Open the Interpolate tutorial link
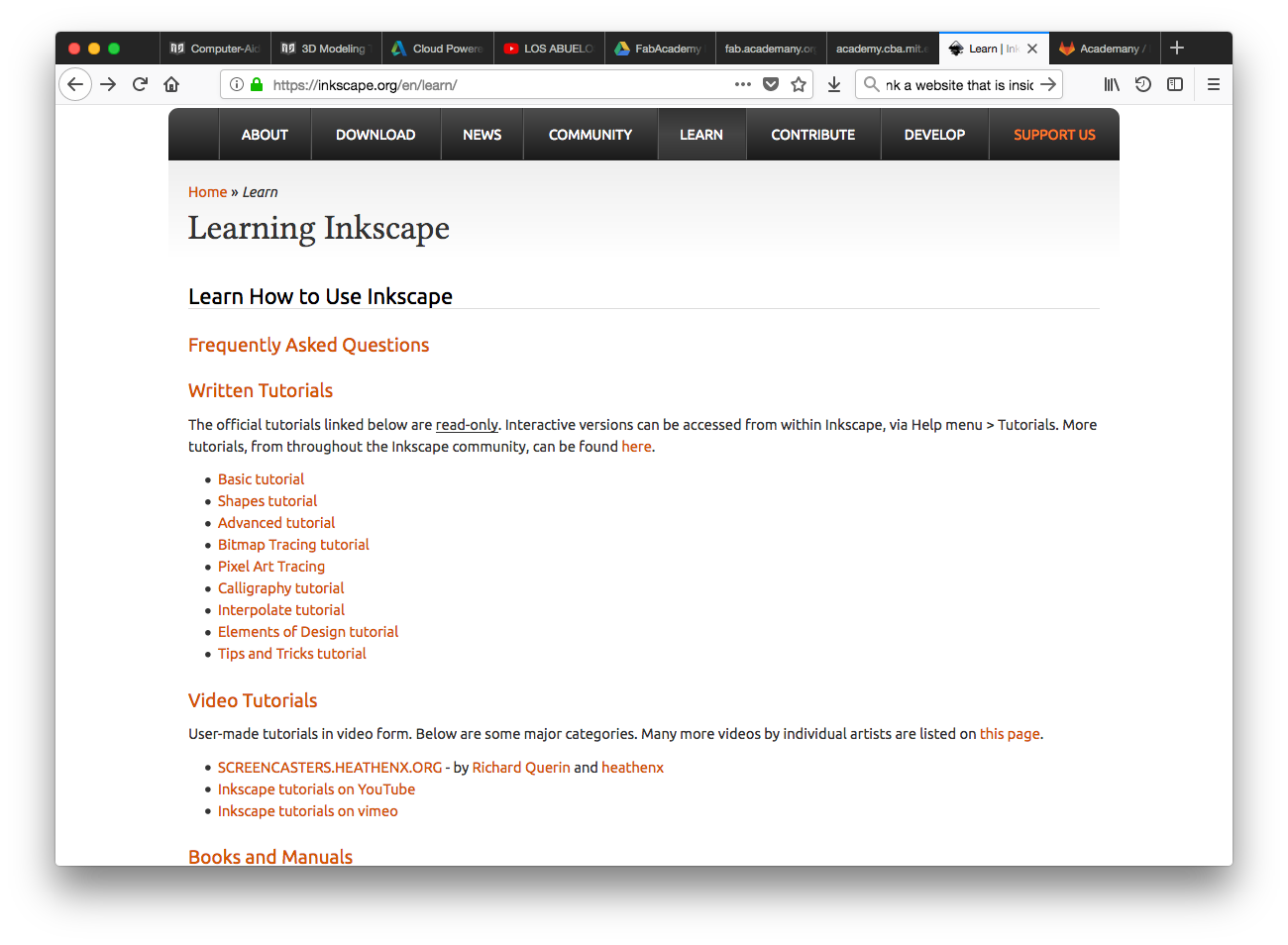Screen dimensions: 1288x945 tap(281, 610)
